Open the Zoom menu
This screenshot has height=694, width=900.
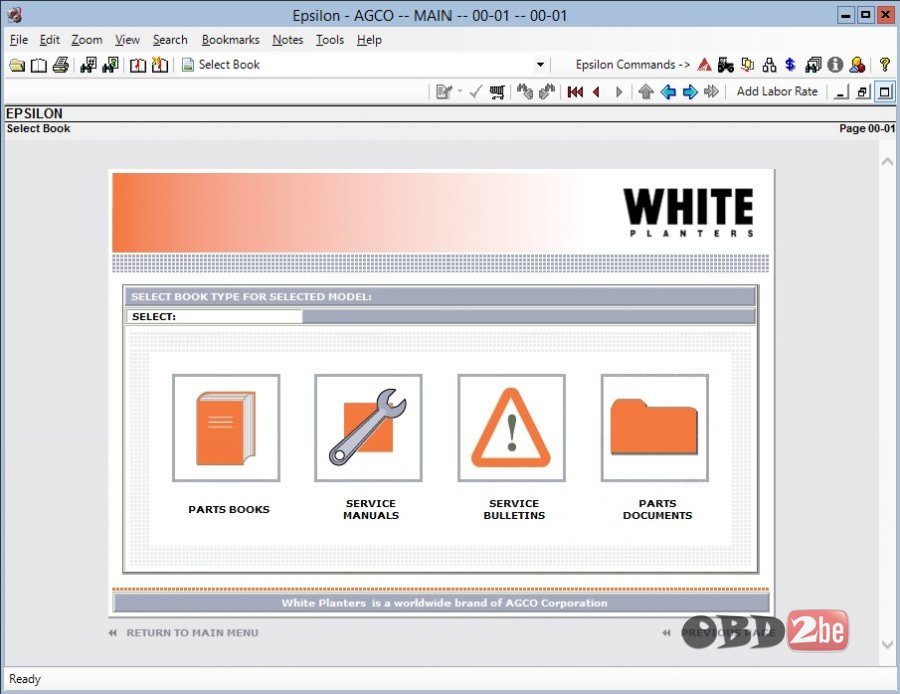(87, 40)
